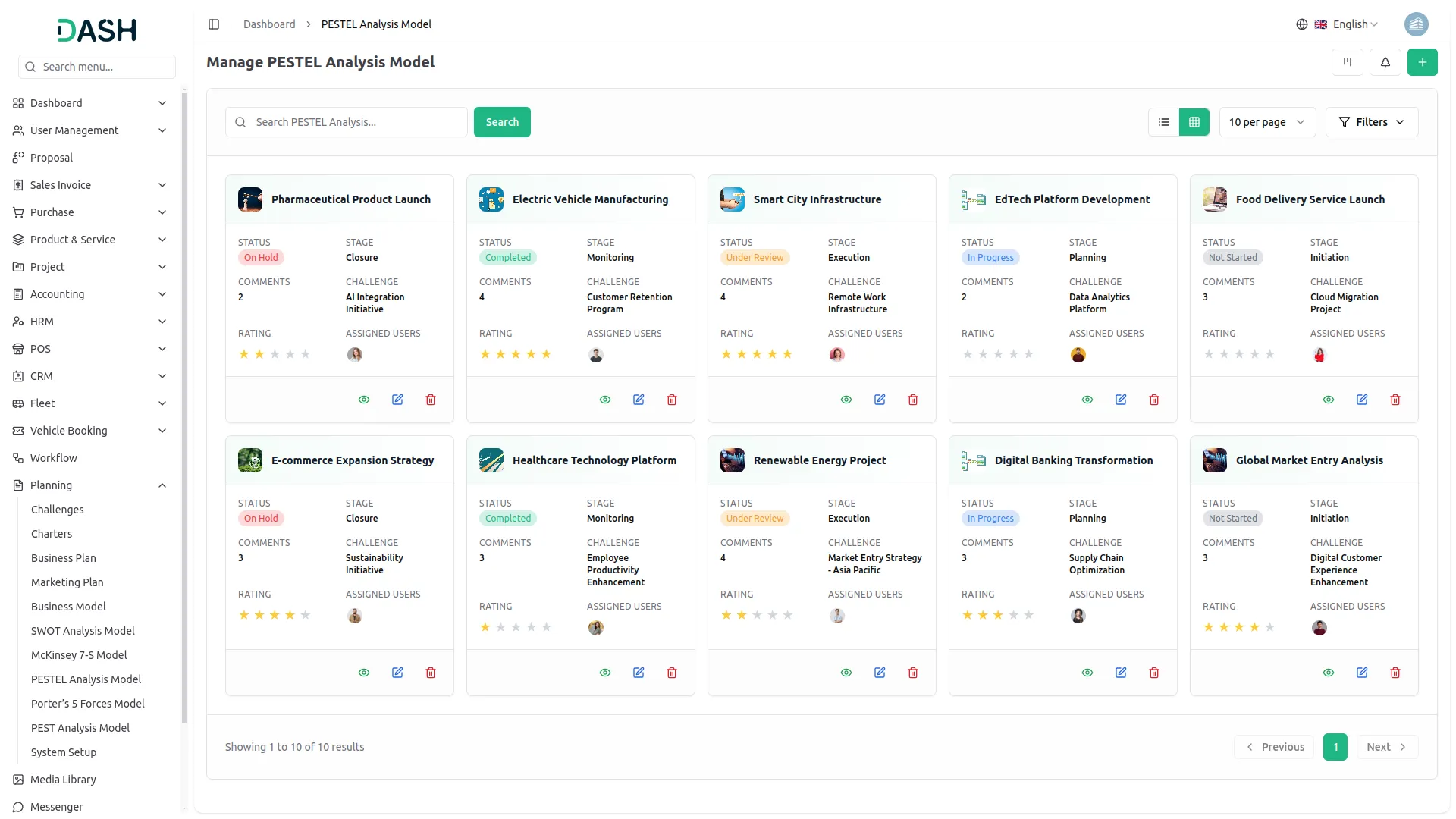Delete the Healthcare Technology Platform card

(672, 673)
